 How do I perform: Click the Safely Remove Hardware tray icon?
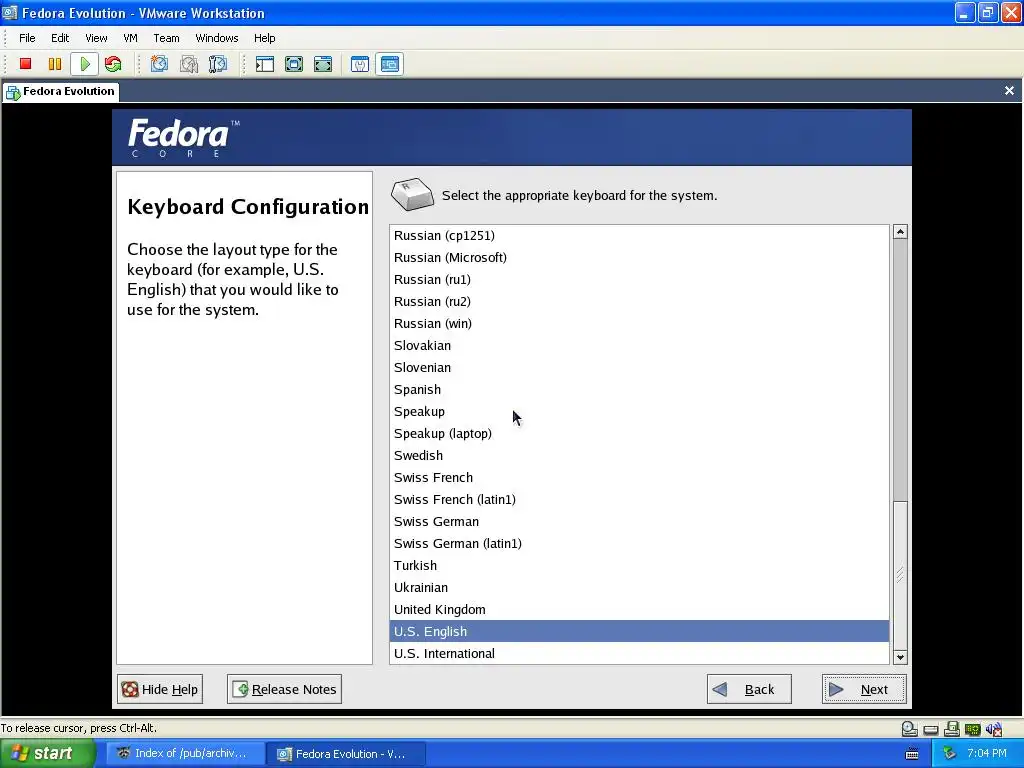(x=950, y=754)
